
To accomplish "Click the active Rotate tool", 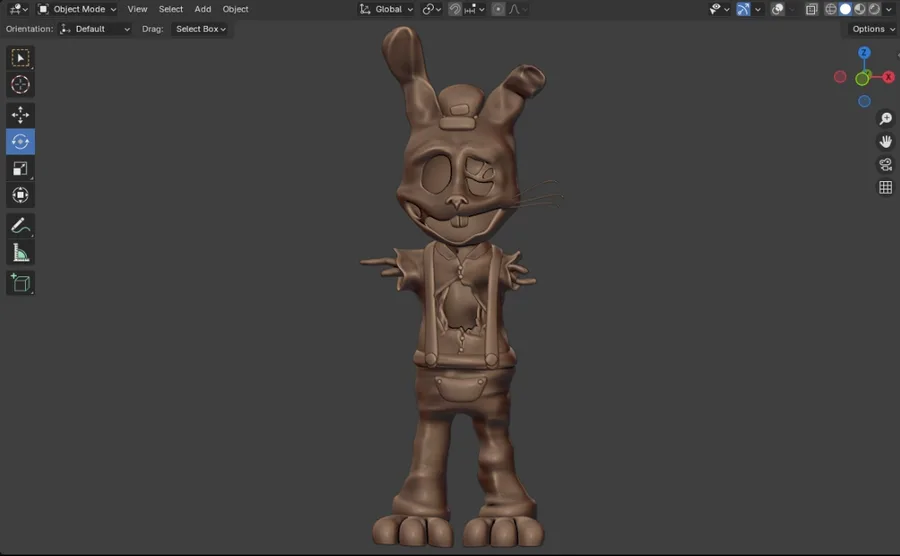I will coord(20,142).
